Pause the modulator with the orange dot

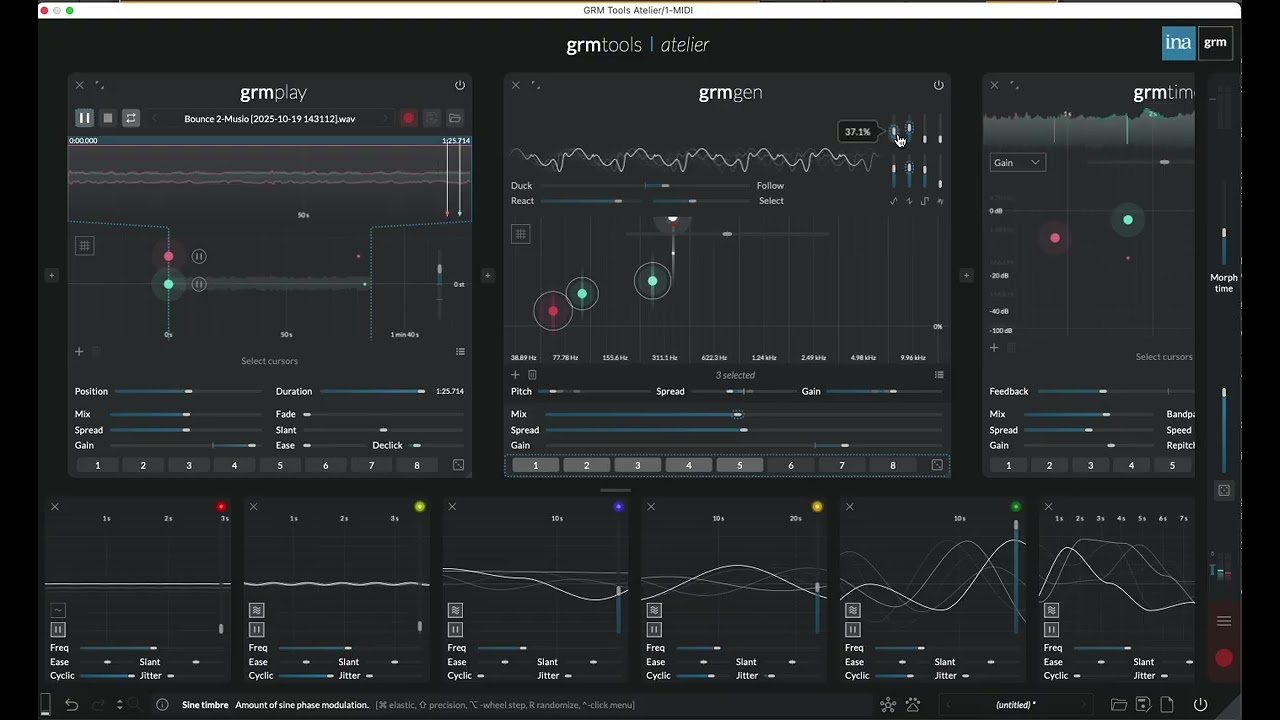654,629
